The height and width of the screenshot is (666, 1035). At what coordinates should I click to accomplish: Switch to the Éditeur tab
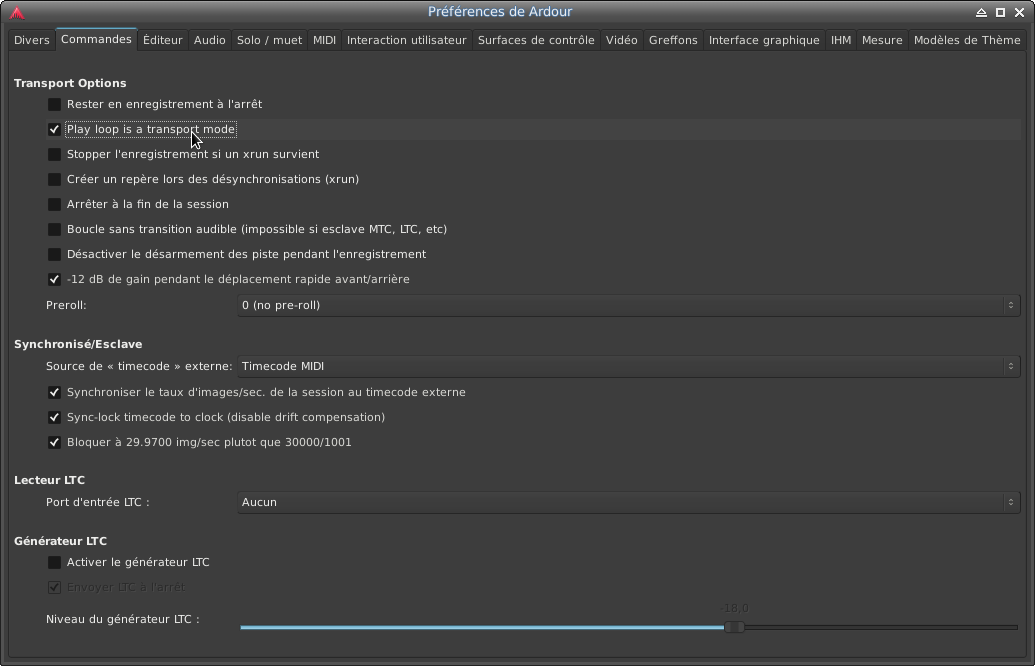[162, 40]
